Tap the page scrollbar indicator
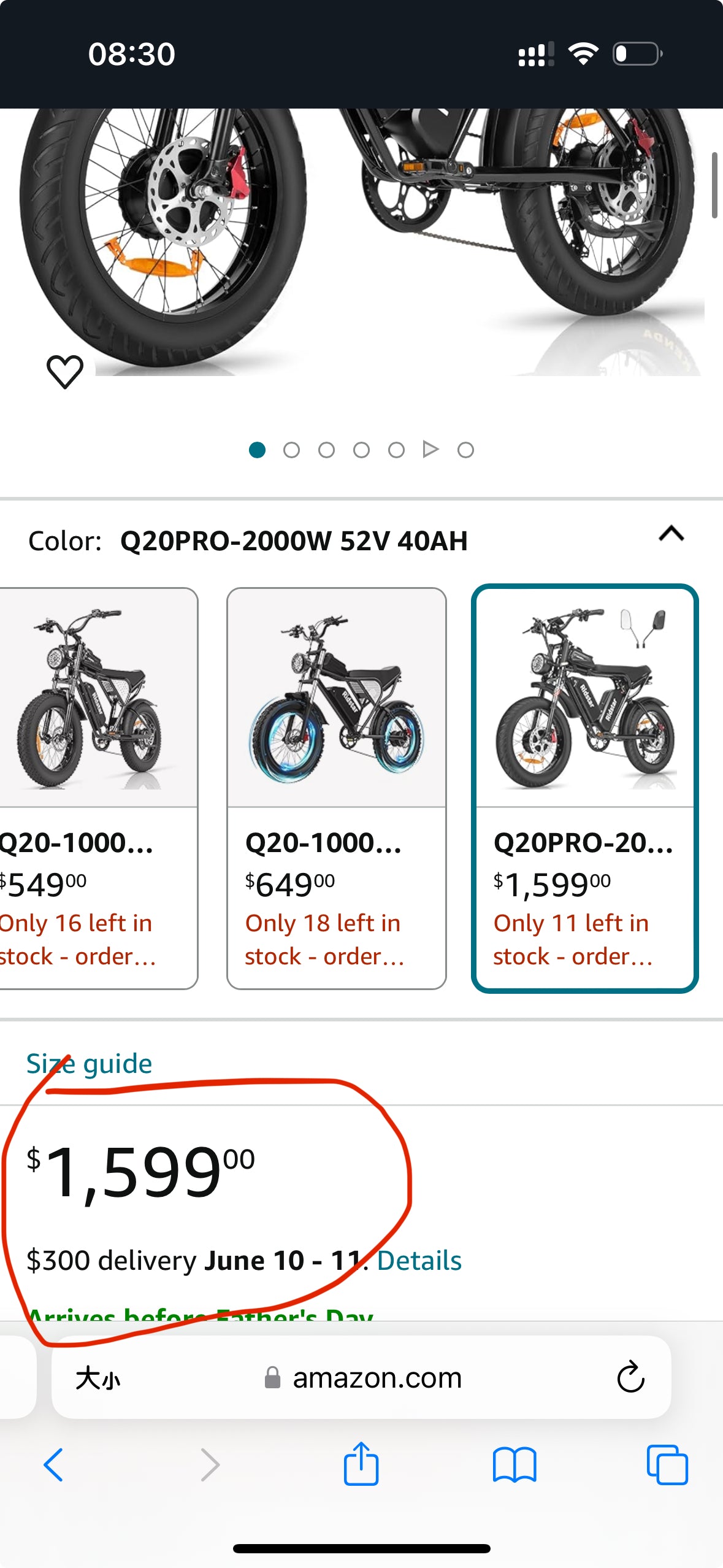Image resolution: width=723 pixels, height=1568 pixels. click(714, 185)
